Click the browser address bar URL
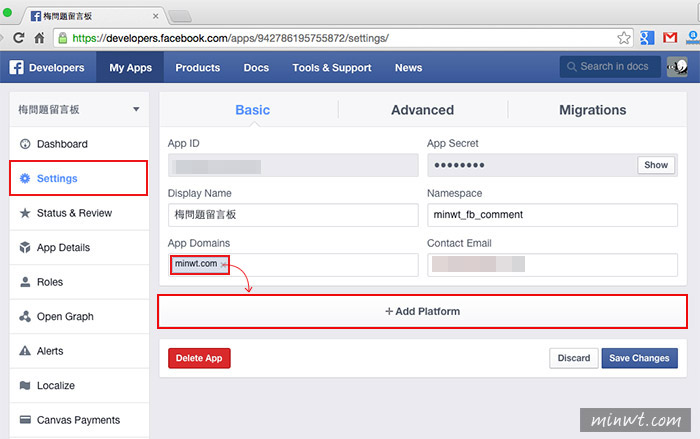This screenshot has width=700, height=439. (230, 38)
